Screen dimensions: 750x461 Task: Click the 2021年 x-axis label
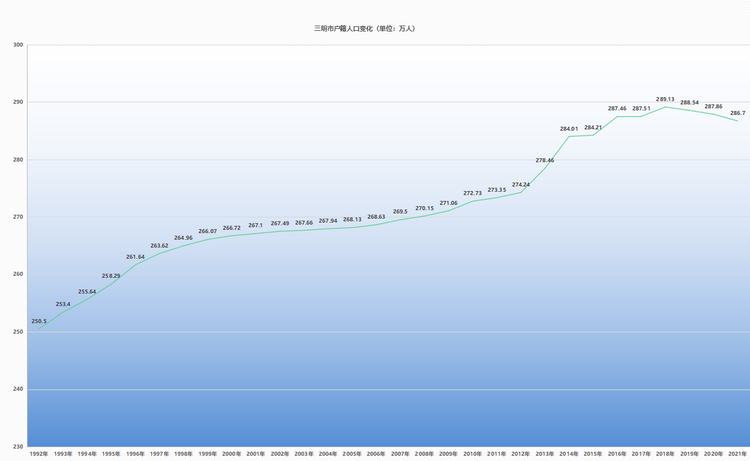(x=738, y=453)
